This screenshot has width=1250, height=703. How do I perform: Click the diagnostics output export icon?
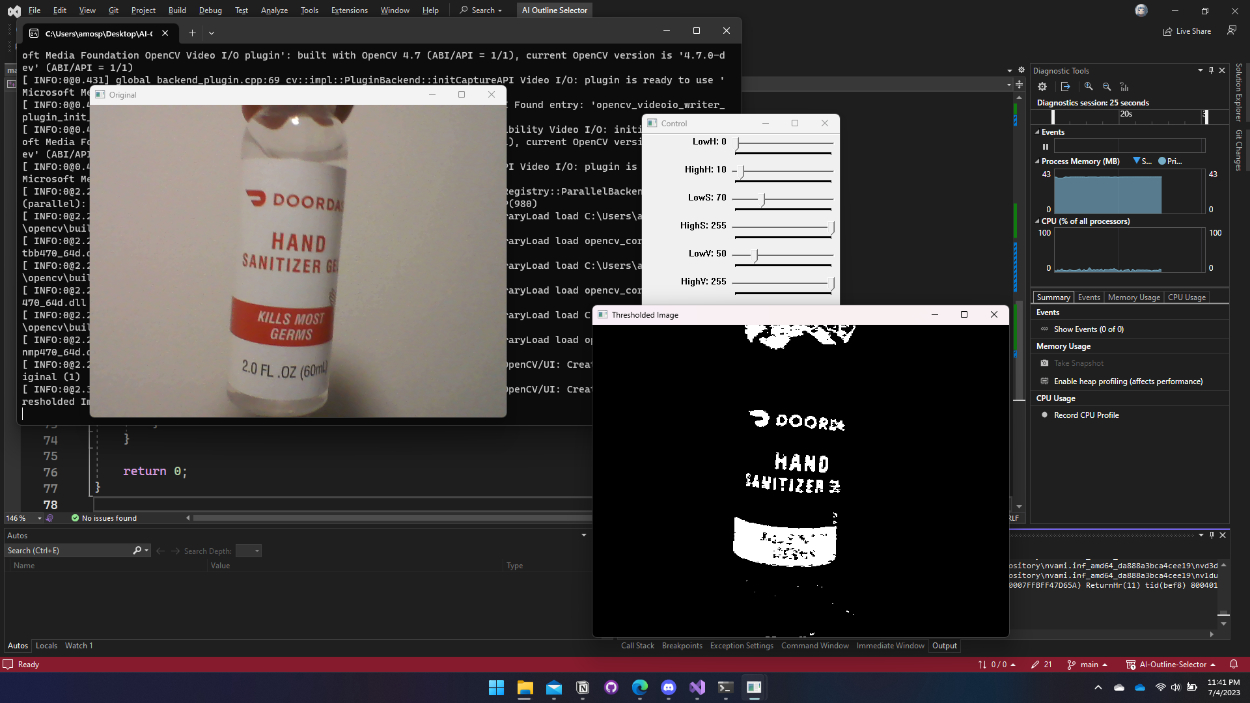coord(1065,87)
